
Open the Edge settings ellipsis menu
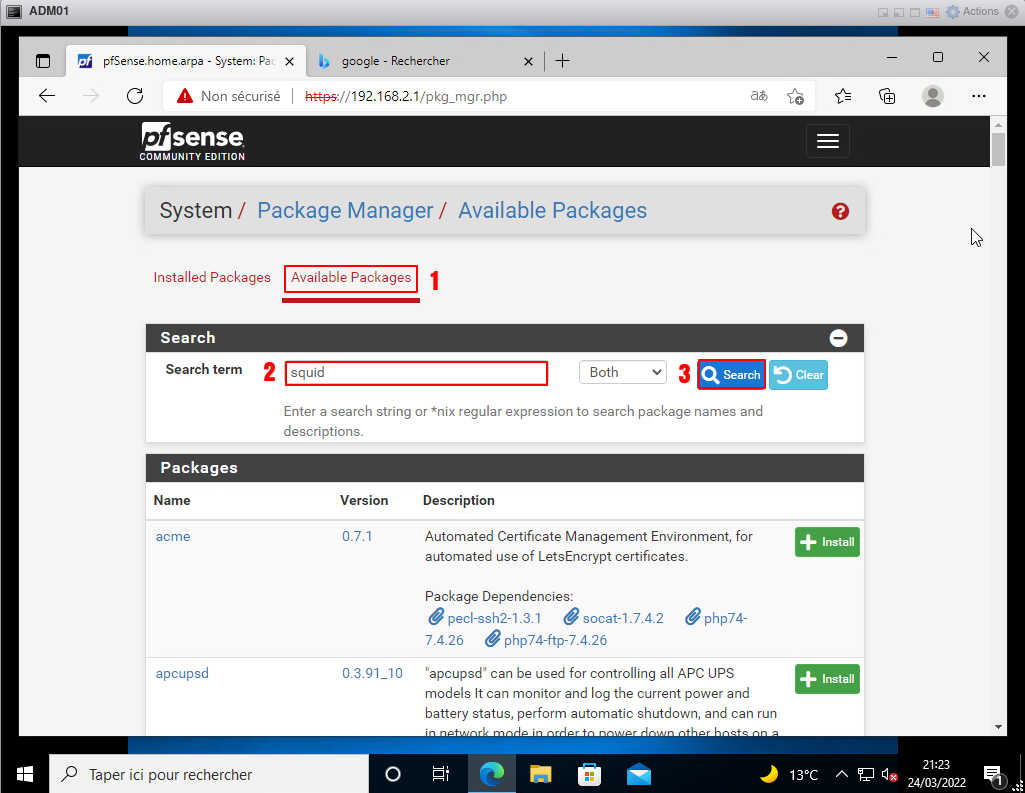click(980, 96)
